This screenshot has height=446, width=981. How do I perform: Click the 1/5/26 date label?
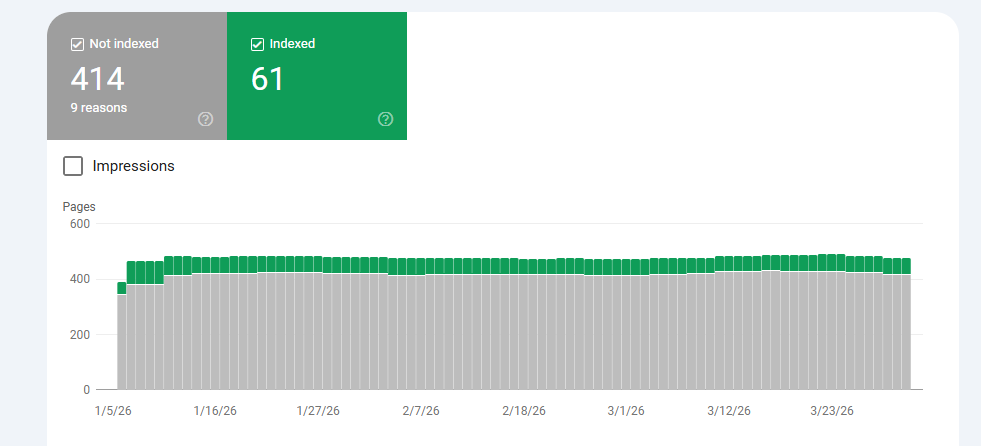pyautogui.click(x=111, y=411)
